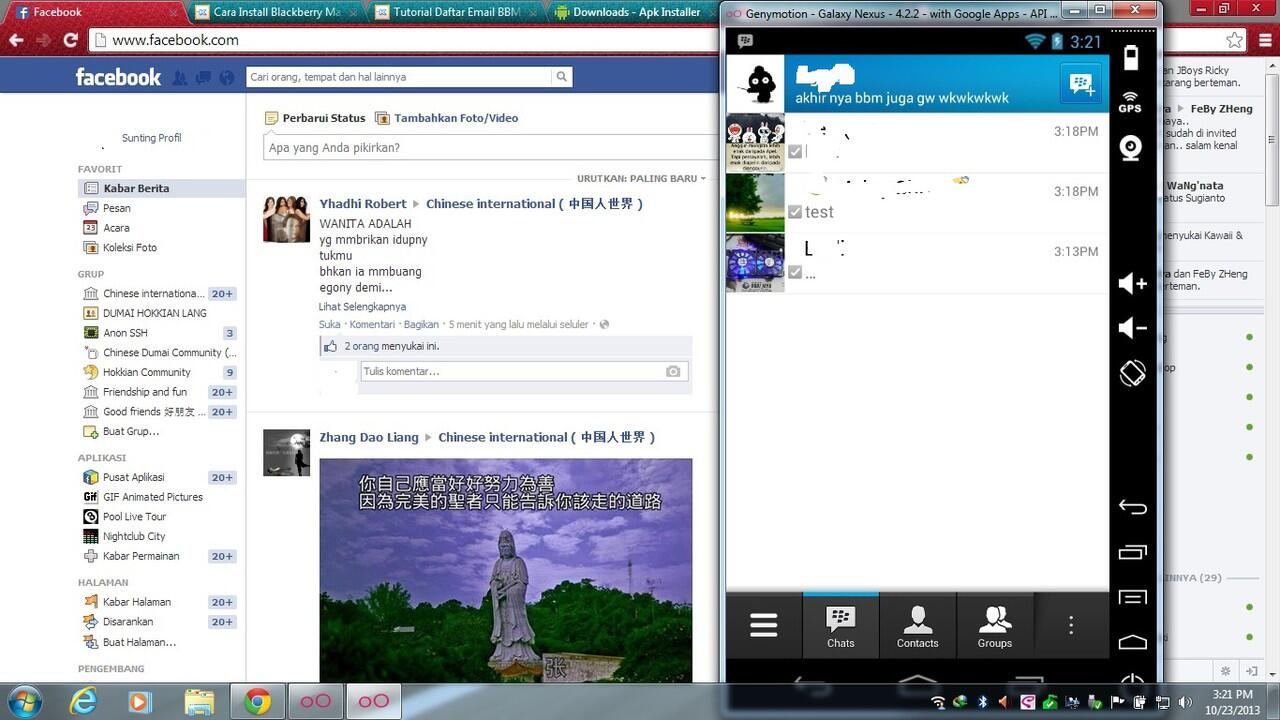Open the Genymotion GPS widget
This screenshot has width=1280, height=720.
coord(1130,100)
